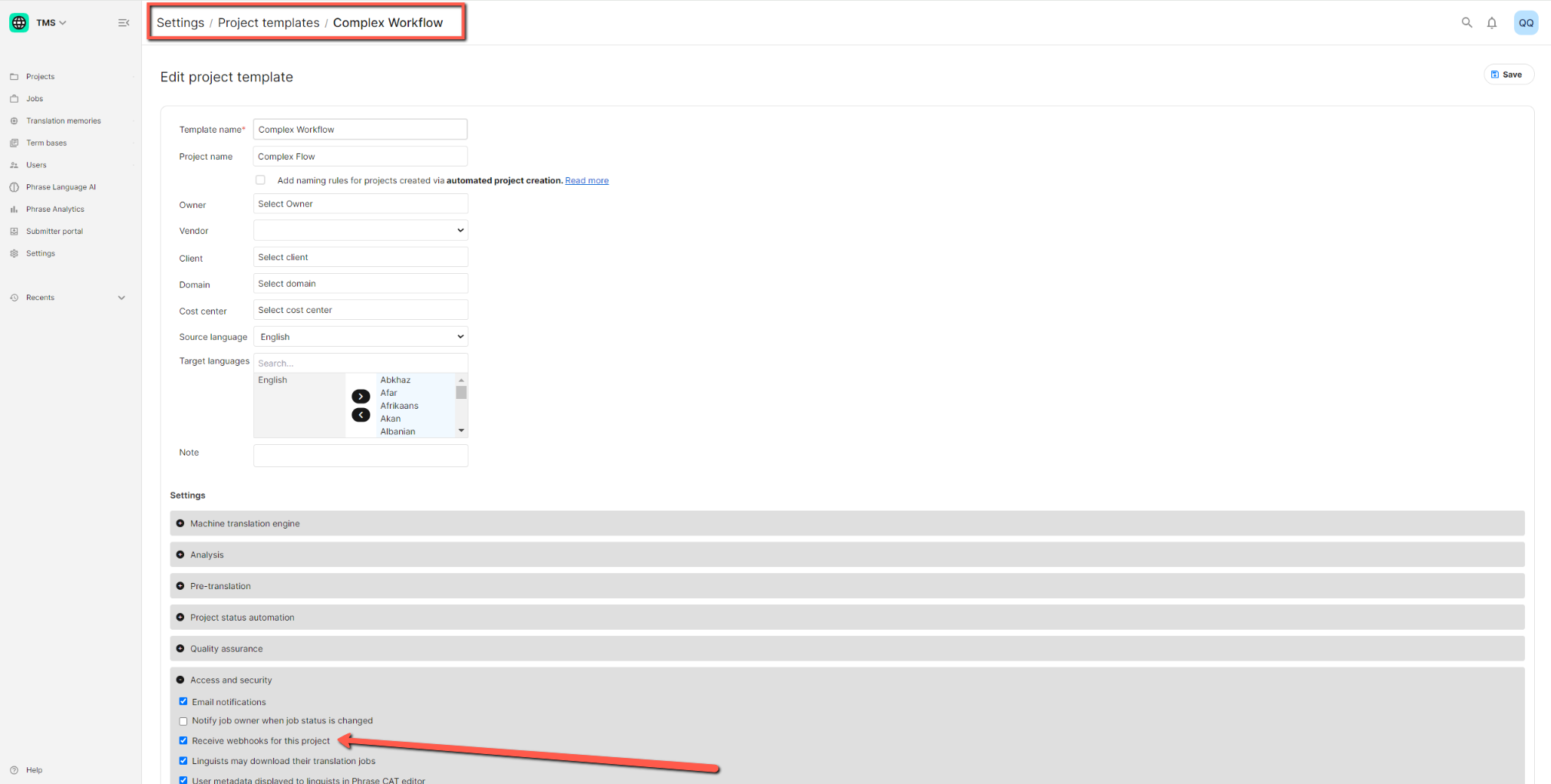The width and height of the screenshot is (1551, 784).
Task: Expand the Recents chevron
Action: 121,298
